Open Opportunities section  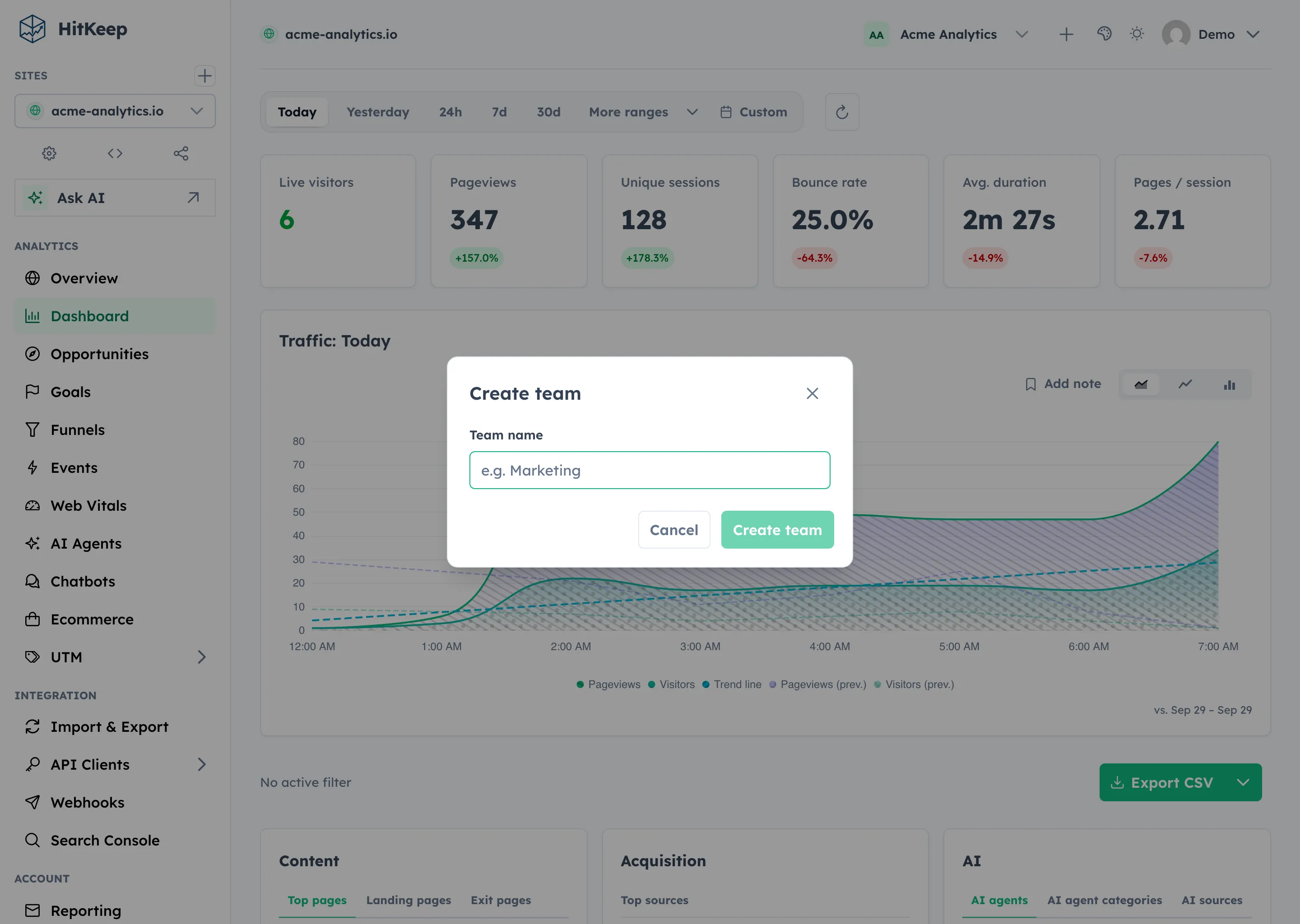(x=115, y=354)
